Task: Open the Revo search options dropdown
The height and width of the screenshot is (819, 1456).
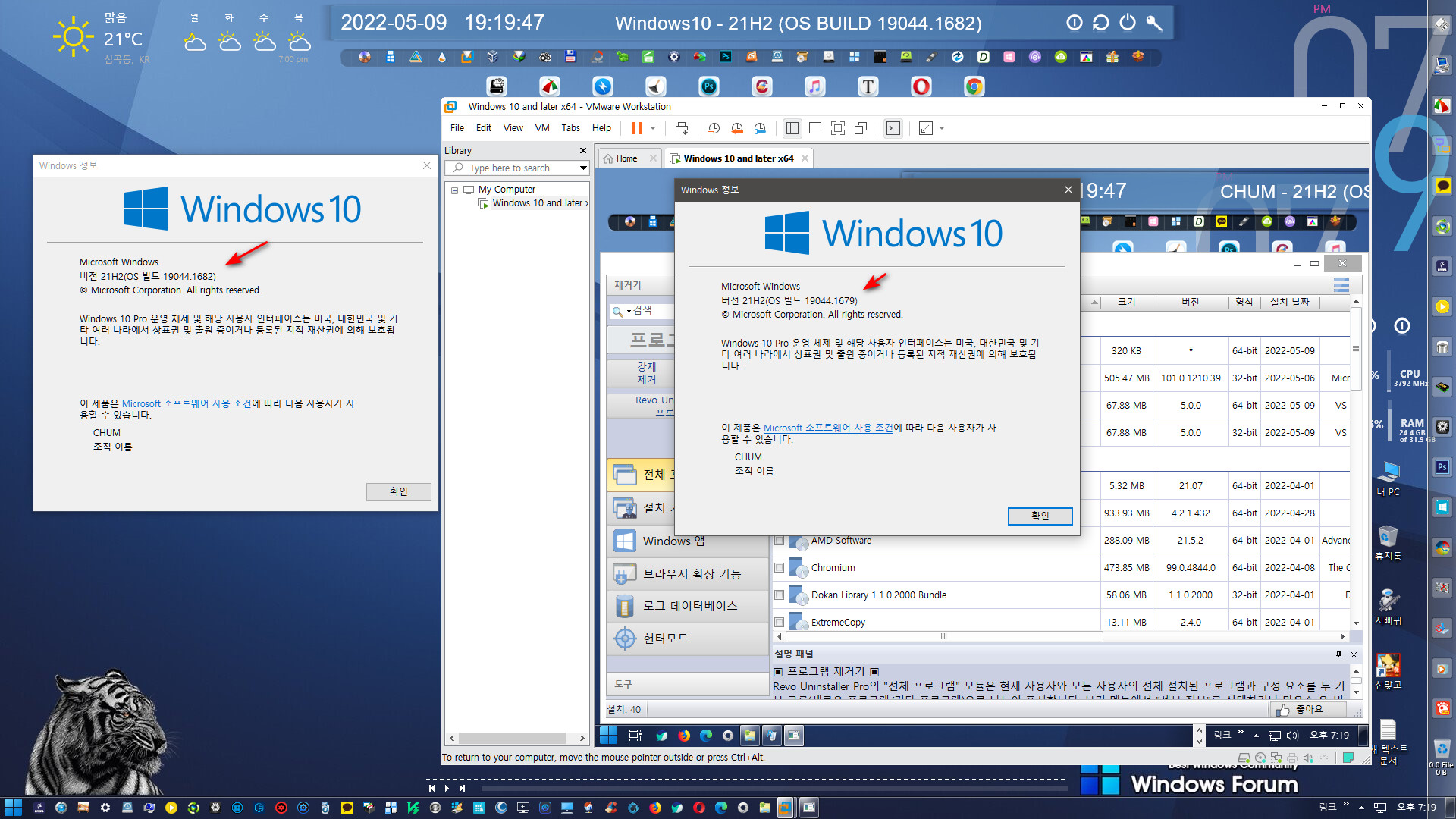Action: (629, 311)
